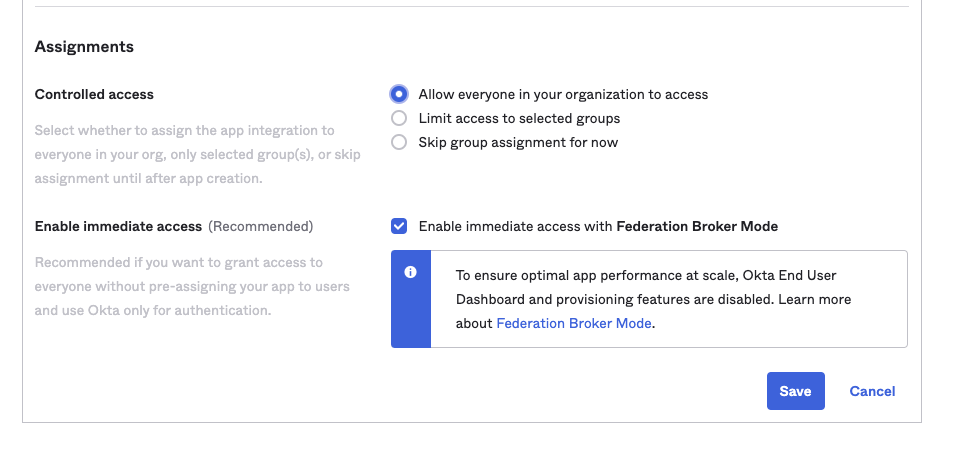Click the (Recommended) text

point(260,226)
